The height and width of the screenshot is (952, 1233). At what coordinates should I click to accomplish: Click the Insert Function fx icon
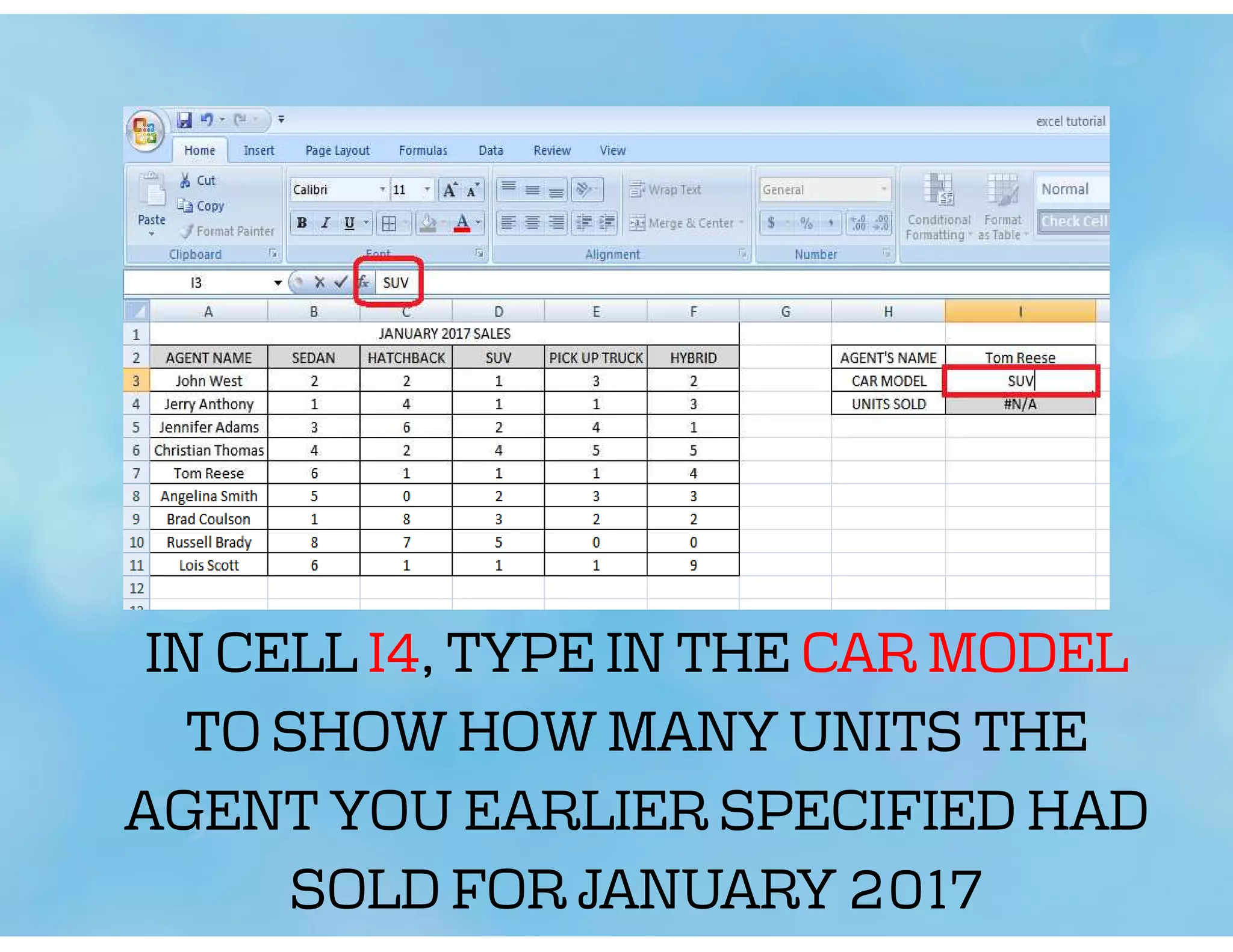click(364, 282)
